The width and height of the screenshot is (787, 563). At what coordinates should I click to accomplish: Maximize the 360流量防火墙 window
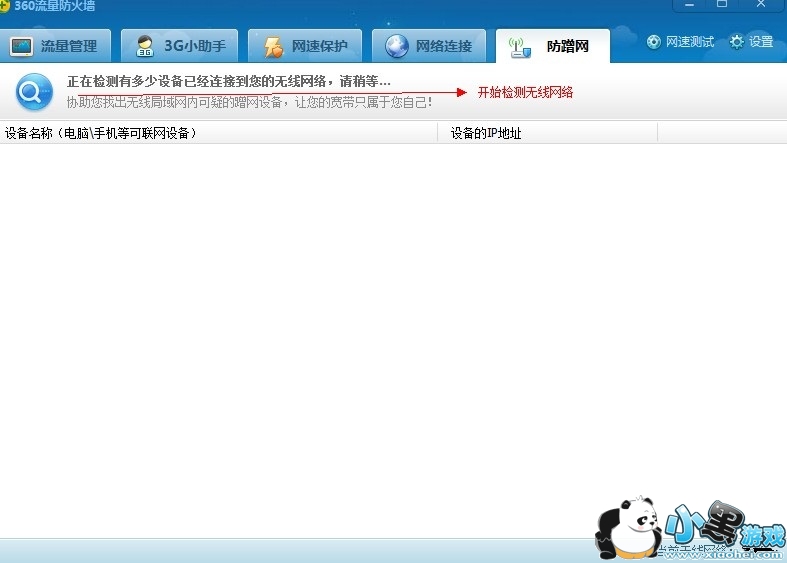click(722, 4)
